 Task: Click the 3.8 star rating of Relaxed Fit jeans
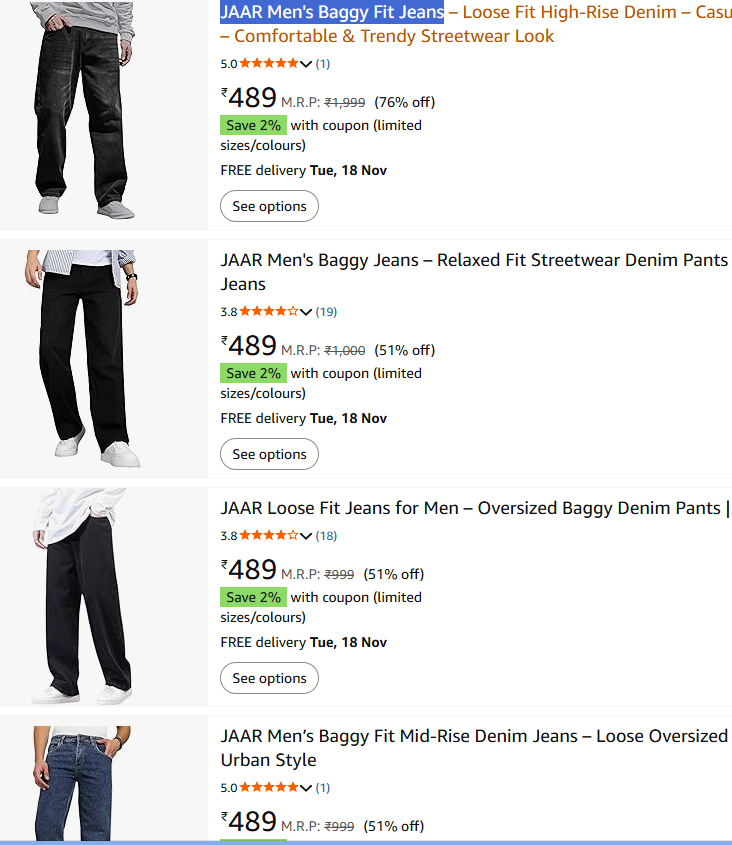pyautogui.click(x=268, y=311)
